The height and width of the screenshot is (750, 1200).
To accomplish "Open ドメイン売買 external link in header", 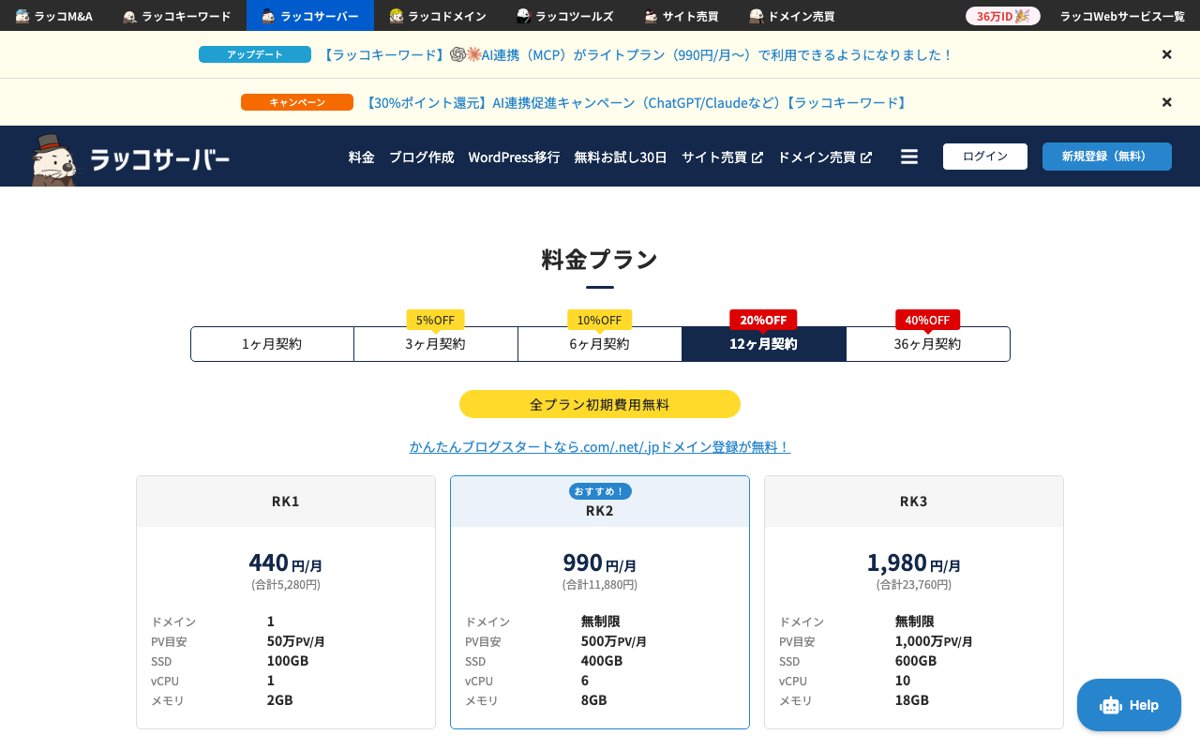I will 824,157.
